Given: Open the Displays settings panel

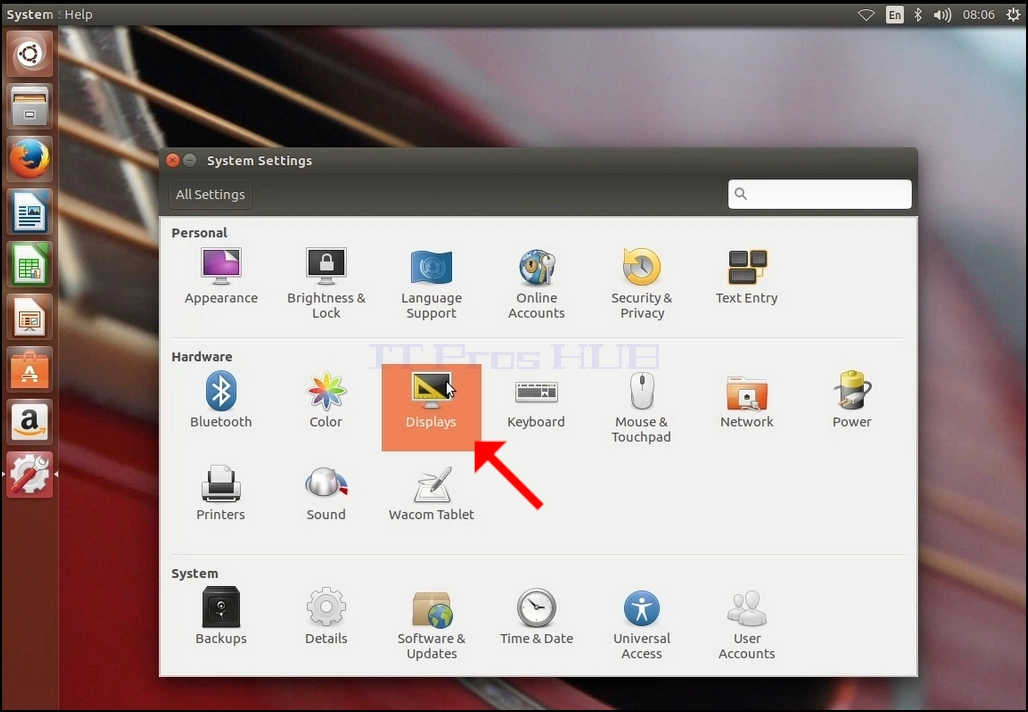Looking at the screenshot, I should click(x=431, y=407).
